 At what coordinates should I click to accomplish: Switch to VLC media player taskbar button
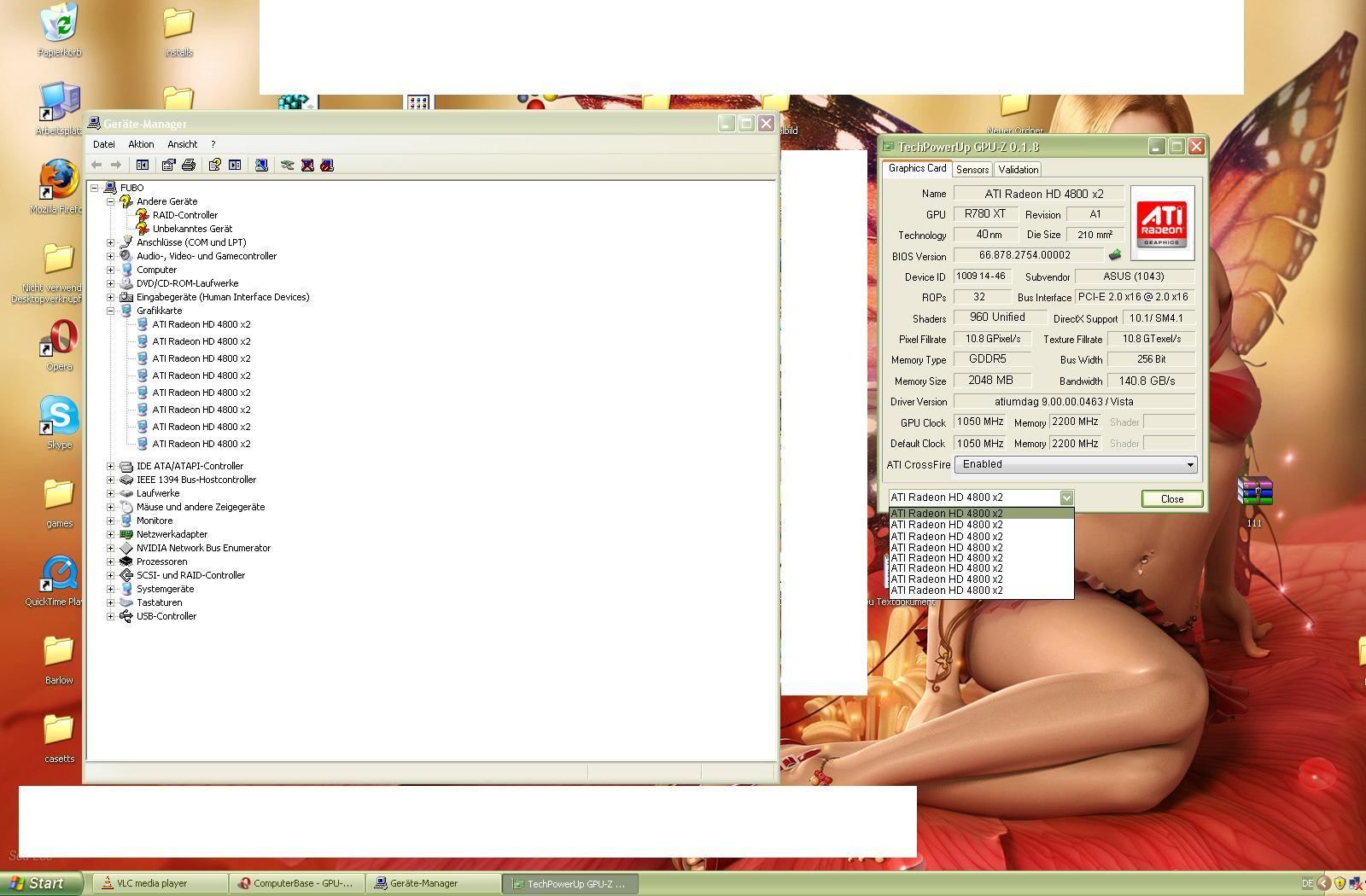pos(161,883)
